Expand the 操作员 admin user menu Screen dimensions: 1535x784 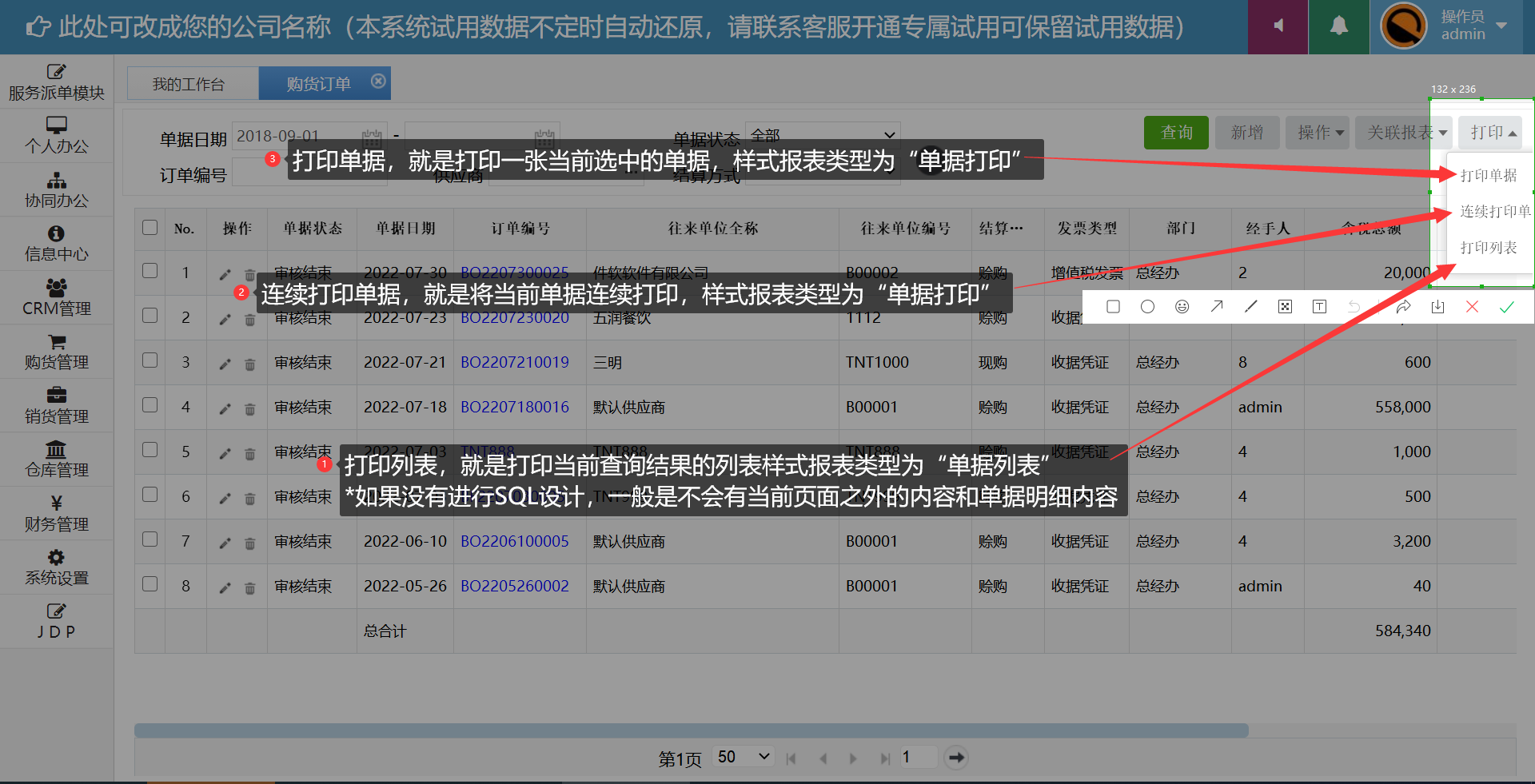click(x=1474, y=26)
